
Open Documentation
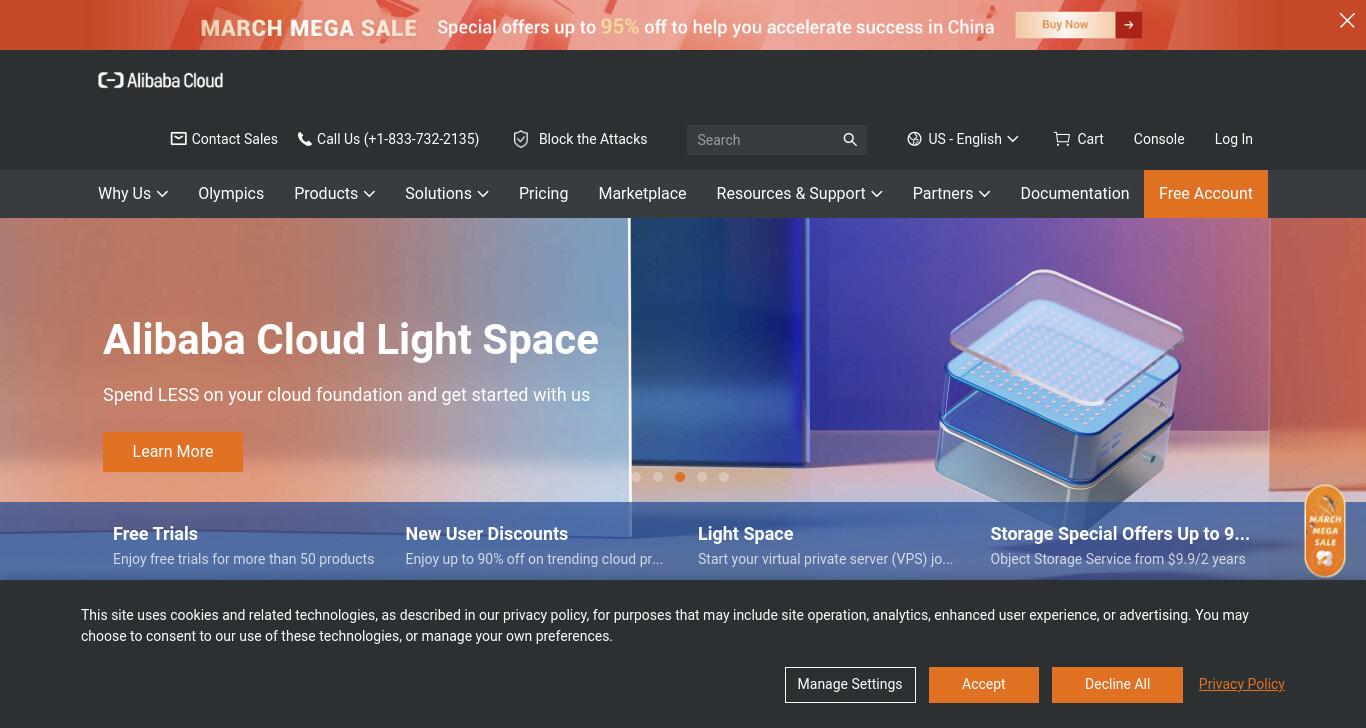coord(1075,193)
